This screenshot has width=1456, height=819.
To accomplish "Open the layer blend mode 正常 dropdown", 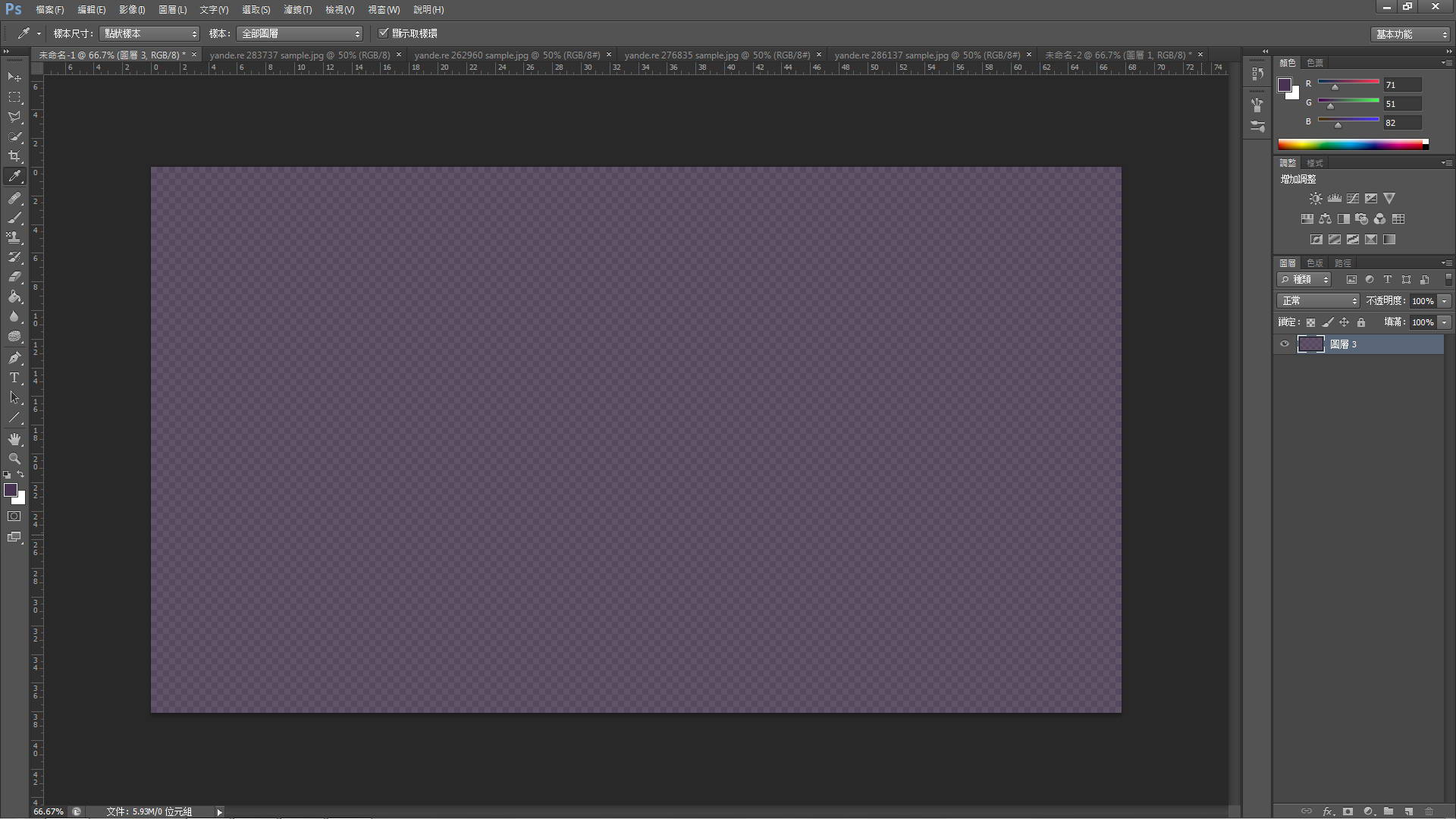I will pyautogui.click(x=1318, y=301).
